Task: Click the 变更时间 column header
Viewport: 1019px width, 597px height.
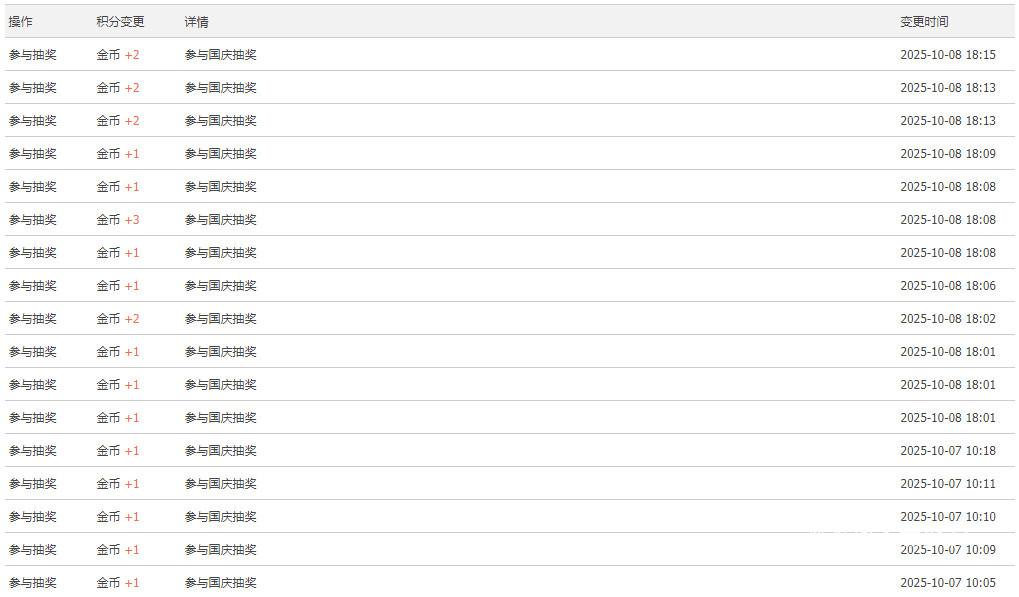Action: pyautogui.click(x=924, y=21)
